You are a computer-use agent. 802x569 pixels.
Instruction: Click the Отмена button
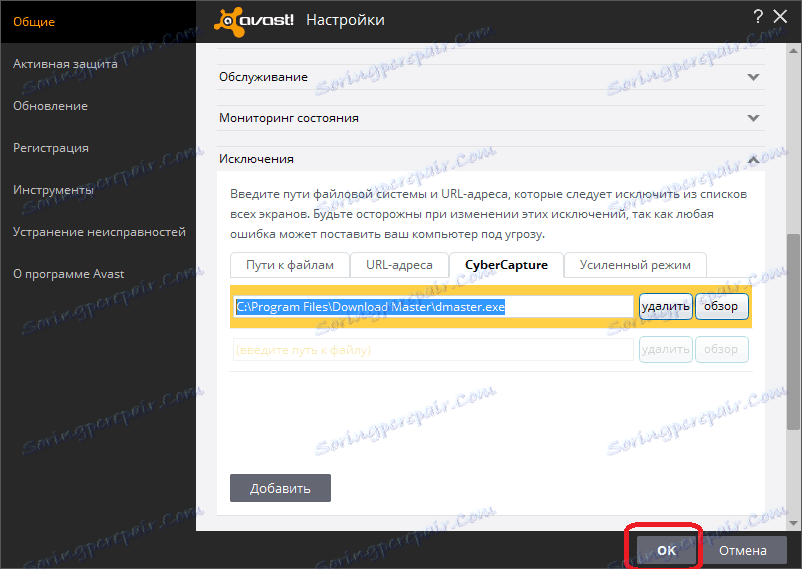(743, 551)
